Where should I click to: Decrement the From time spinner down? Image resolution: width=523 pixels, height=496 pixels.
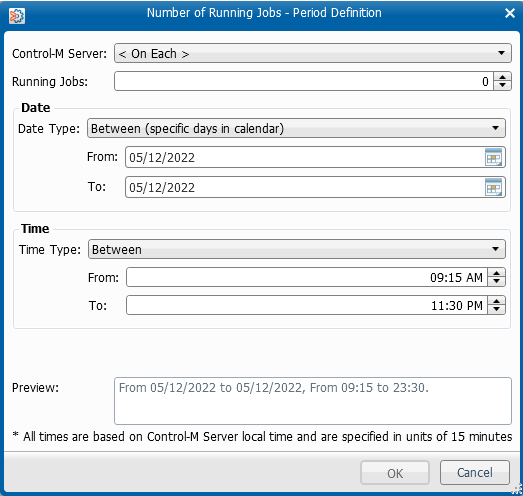coord(496,282)
